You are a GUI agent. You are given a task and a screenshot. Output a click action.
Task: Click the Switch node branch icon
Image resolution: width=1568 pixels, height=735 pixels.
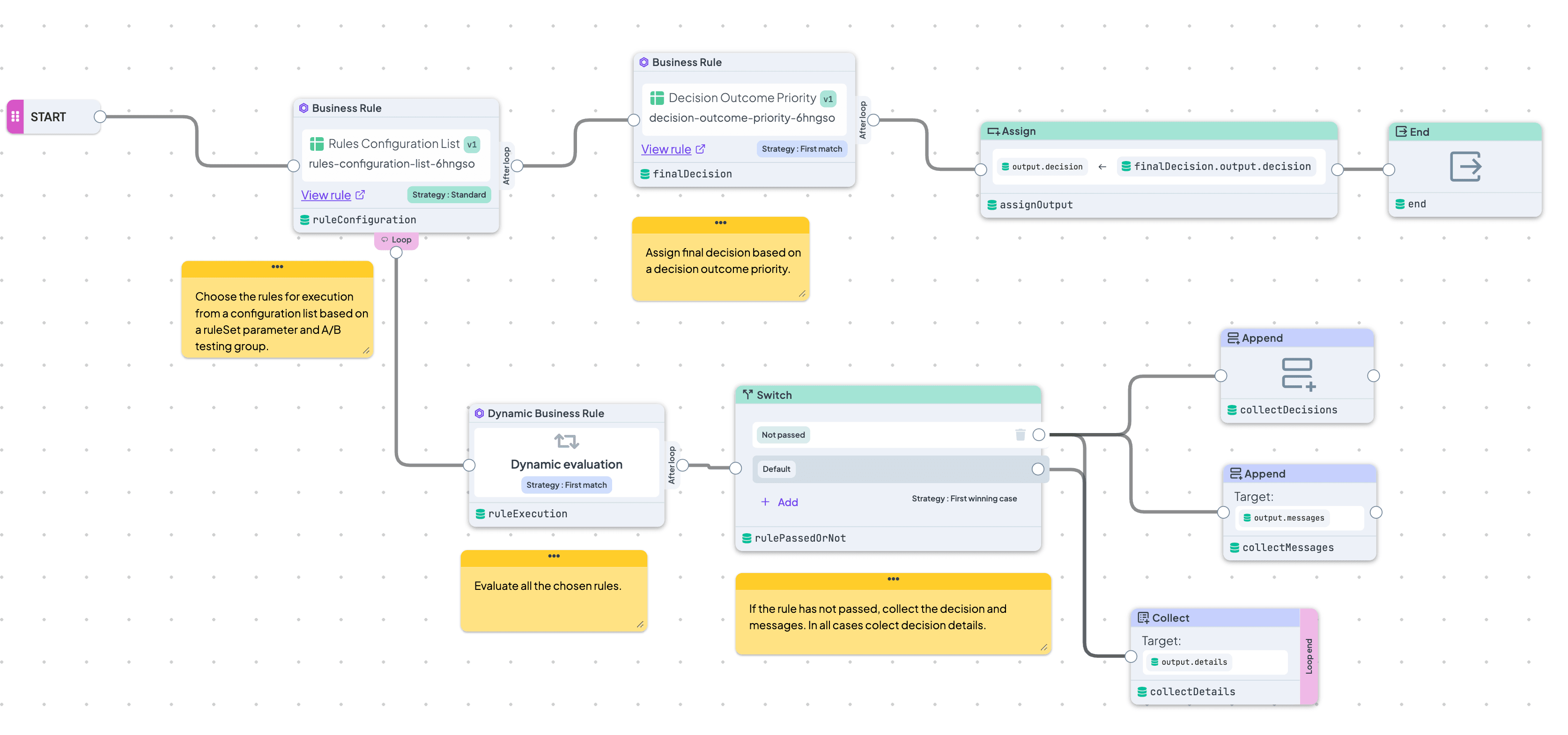click(x=747, y=394)
